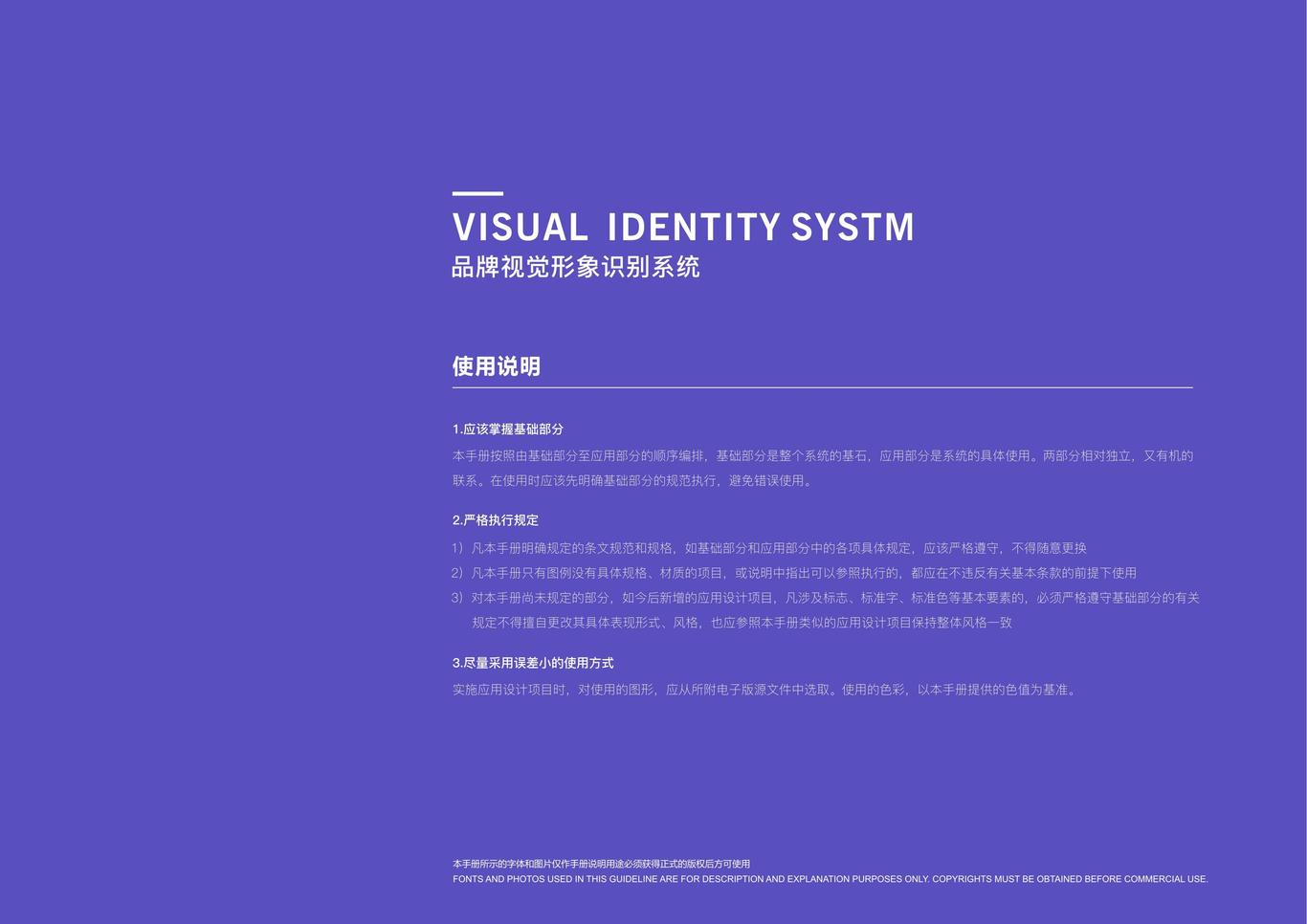This screenshot has width=1307, height=924.
Task: Click the 'VISUAL IDENTITY SYSTM' title
Action: pyautogui.click(x=683, y=228)
